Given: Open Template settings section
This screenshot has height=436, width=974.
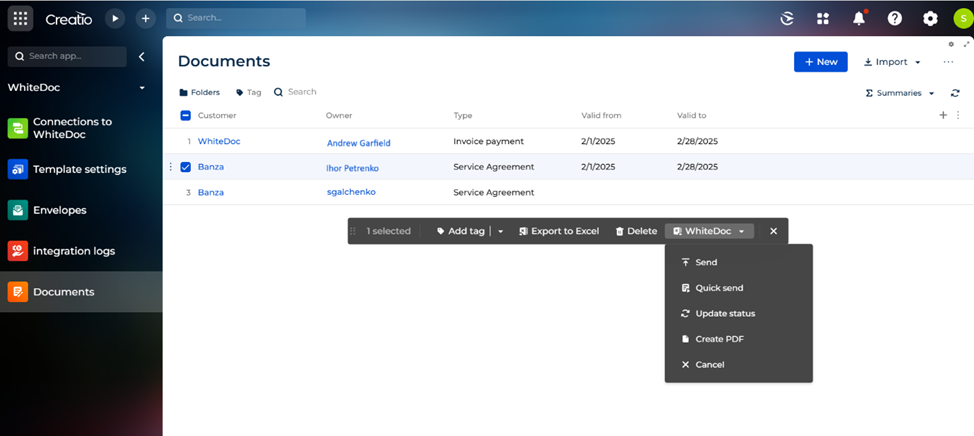Looking at the screenshot, I should pyautogui.click(x=81, y=169).
